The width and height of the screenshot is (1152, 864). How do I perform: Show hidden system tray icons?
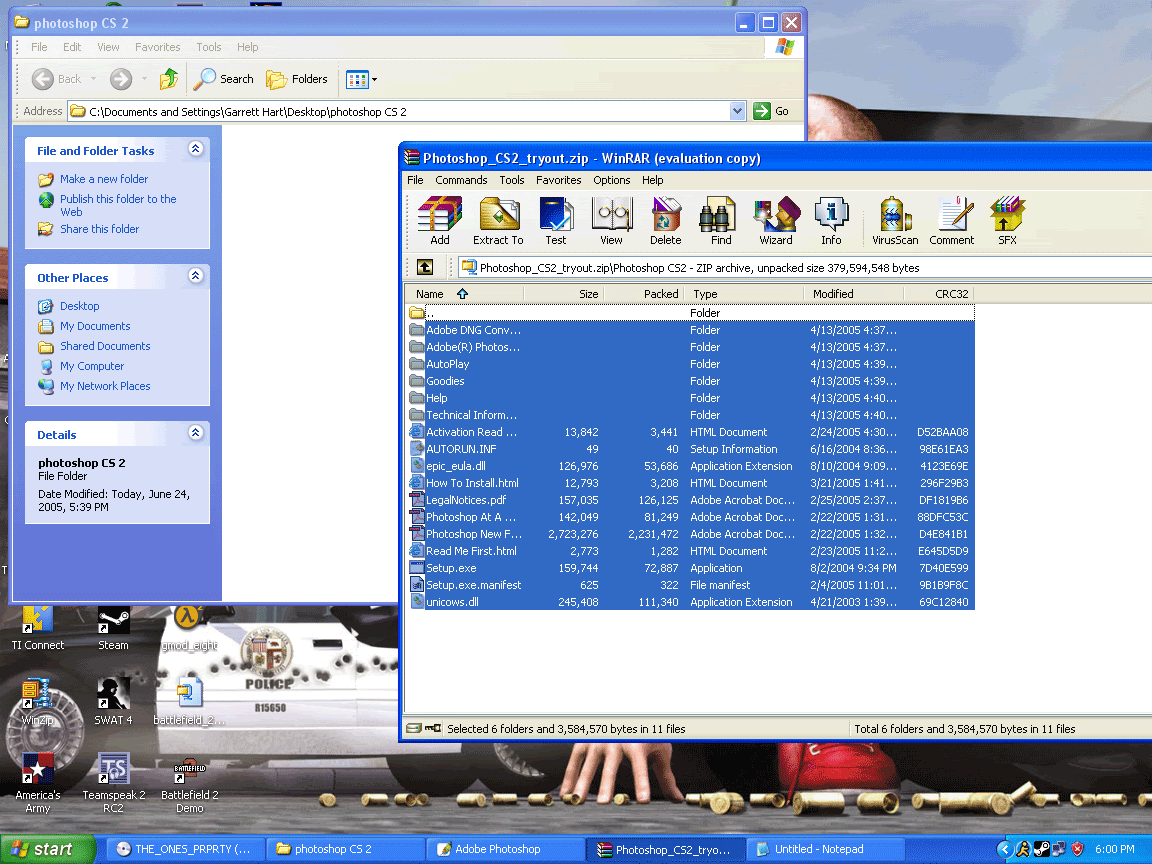click(x=1004, y=849)
